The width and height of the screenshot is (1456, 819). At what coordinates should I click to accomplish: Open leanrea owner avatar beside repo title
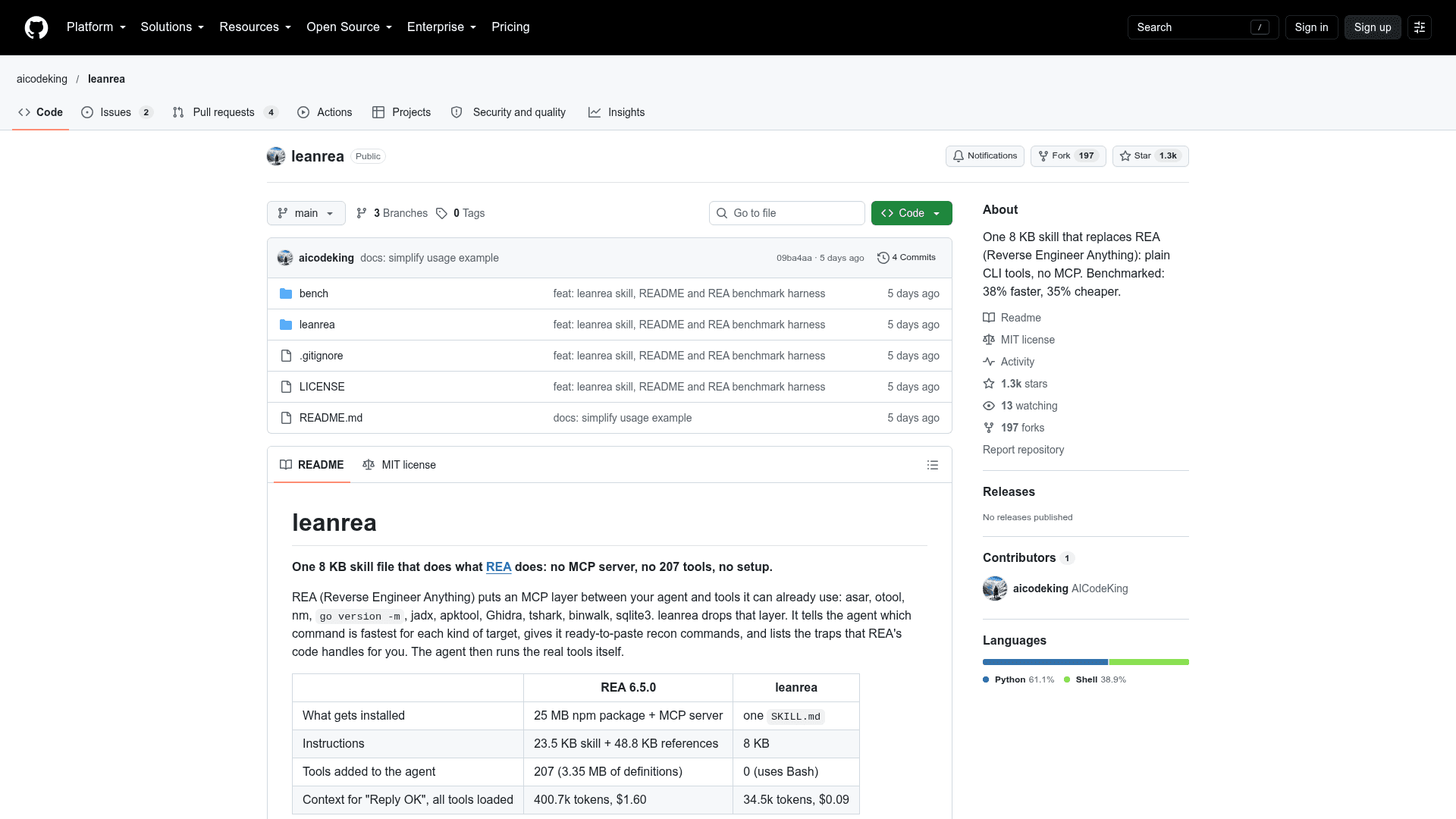(x=276, y=156)
